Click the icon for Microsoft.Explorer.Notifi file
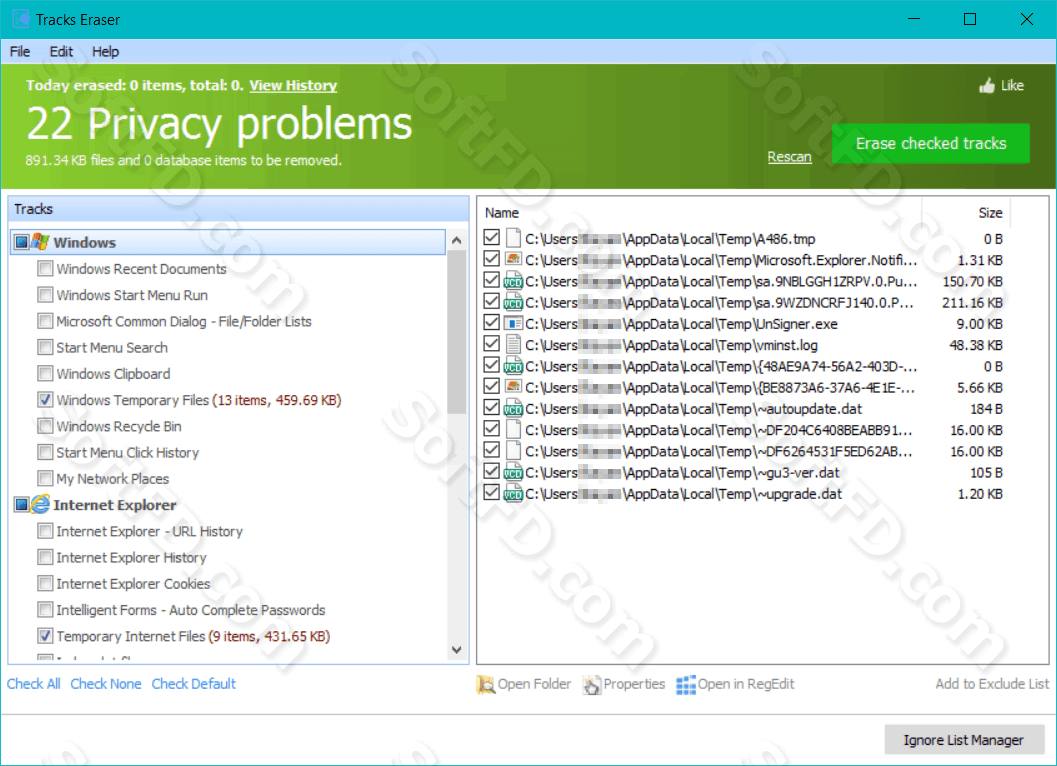Viewport: 1057px width, 766px height. (x=514, y=260)
